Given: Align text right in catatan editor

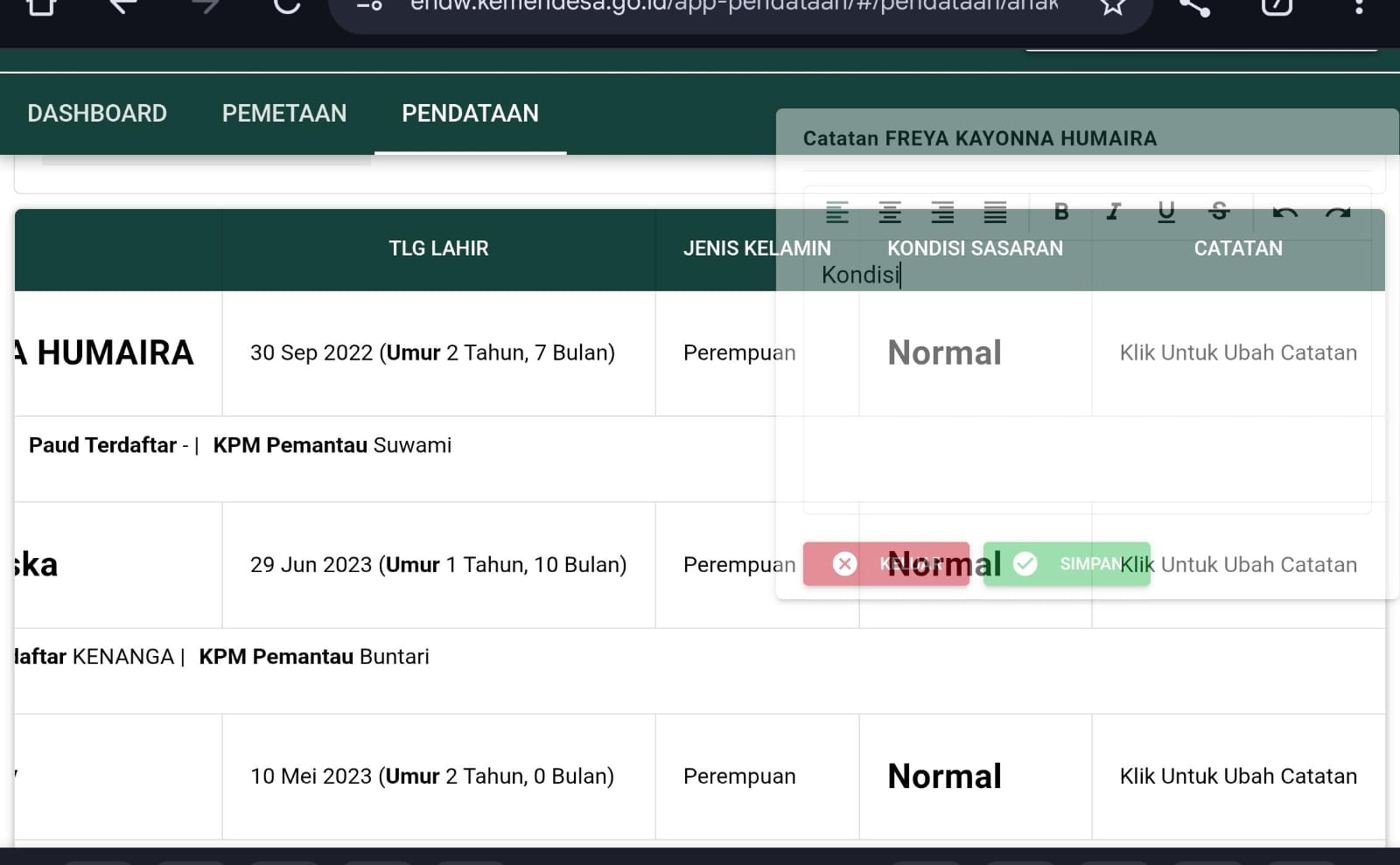Looking at the screenshot, I should pyautogui.click(x=942, y=212).
